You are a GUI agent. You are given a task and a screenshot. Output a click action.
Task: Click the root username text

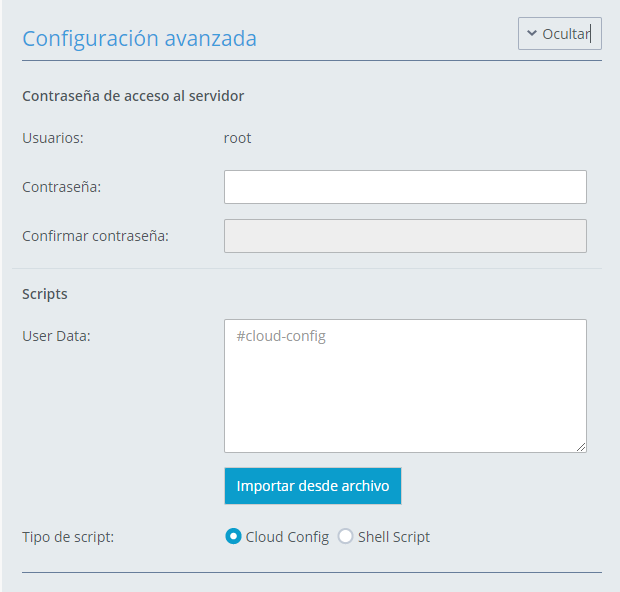[x=237, y=138]
